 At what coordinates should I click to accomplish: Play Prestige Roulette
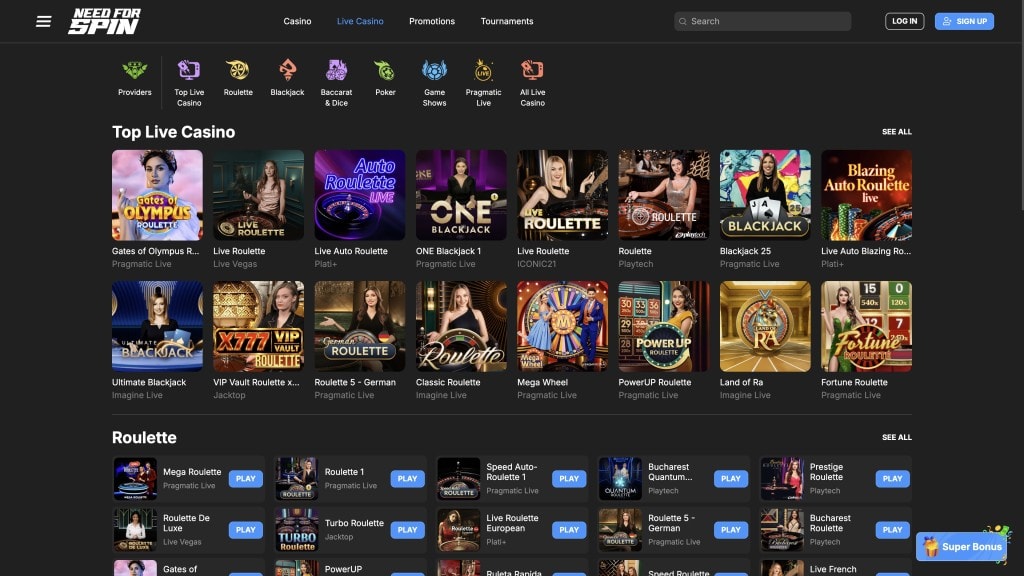[x=893, y=479]
